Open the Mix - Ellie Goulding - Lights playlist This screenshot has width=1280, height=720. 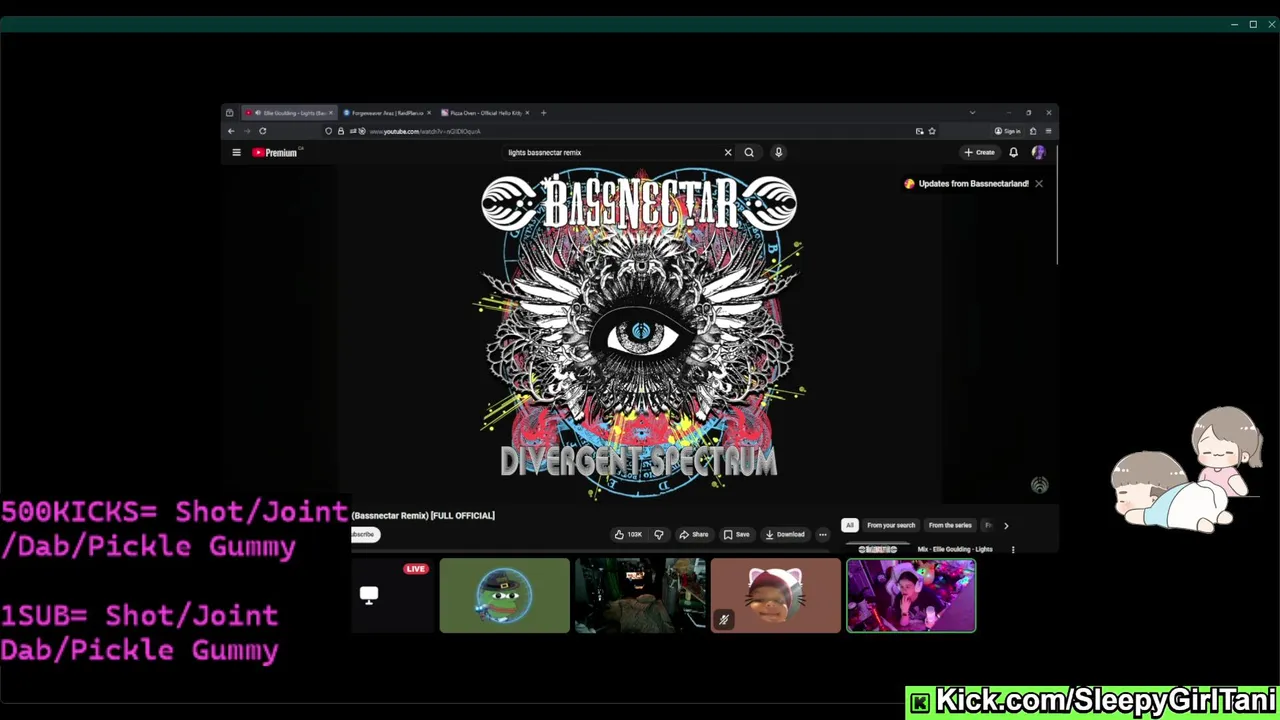(955, 549)
